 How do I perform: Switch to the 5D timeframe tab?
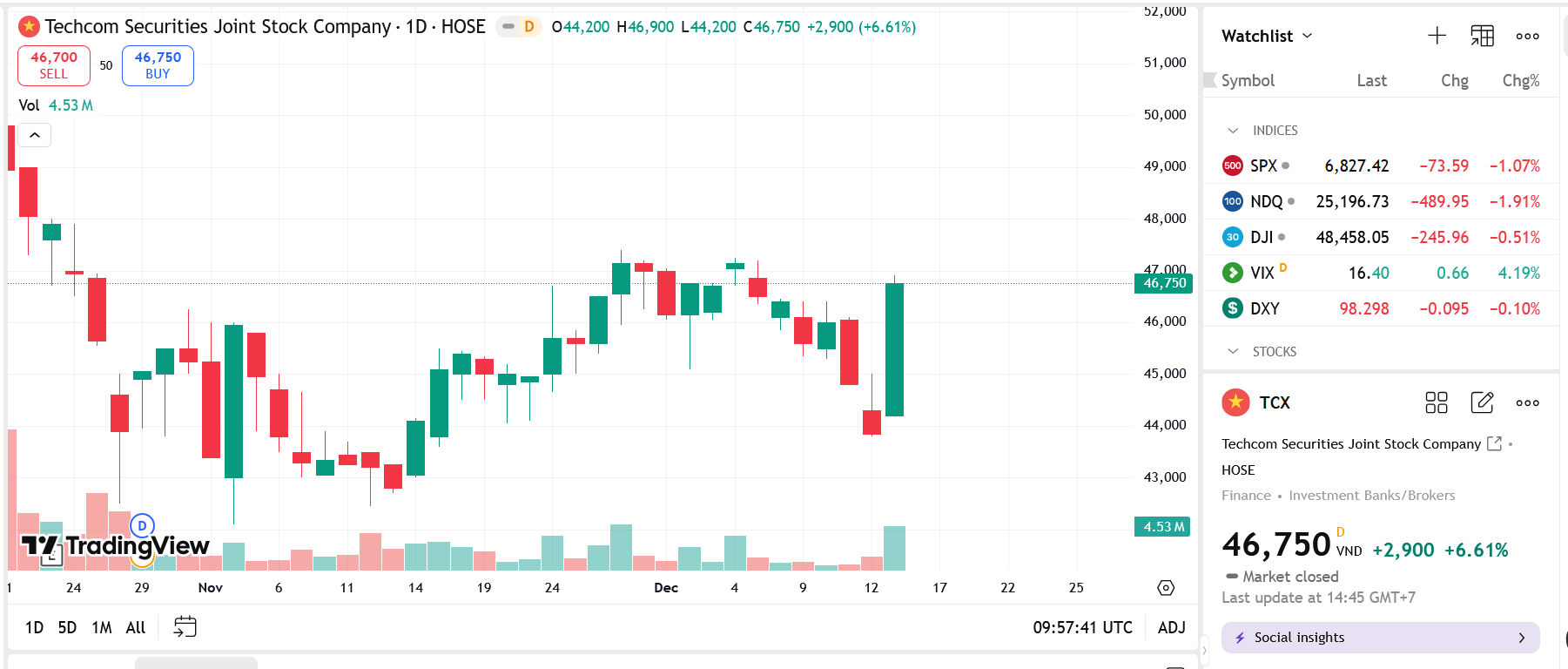click(67, 626)
